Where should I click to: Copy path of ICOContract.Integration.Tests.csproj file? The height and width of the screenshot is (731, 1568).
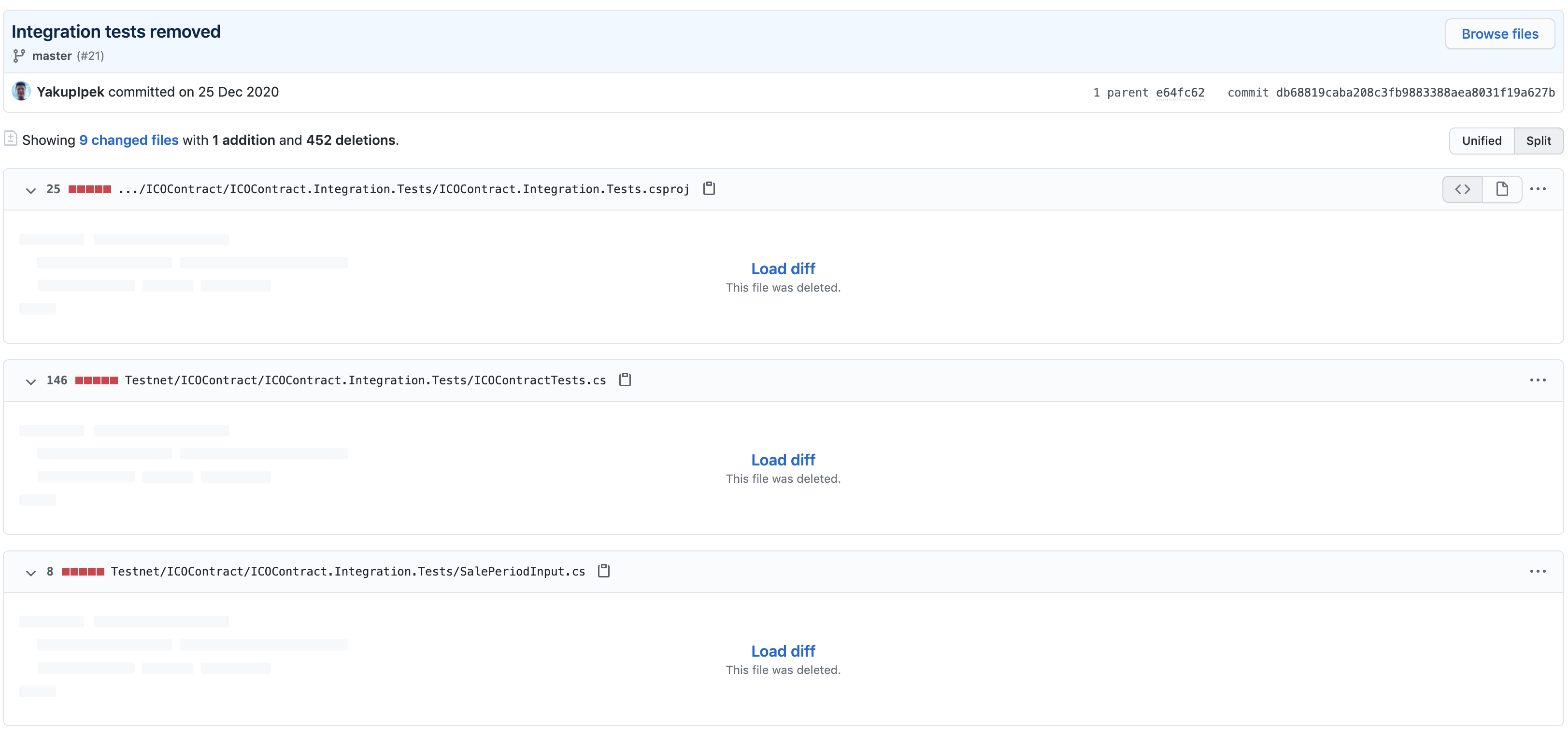(709, 189)
